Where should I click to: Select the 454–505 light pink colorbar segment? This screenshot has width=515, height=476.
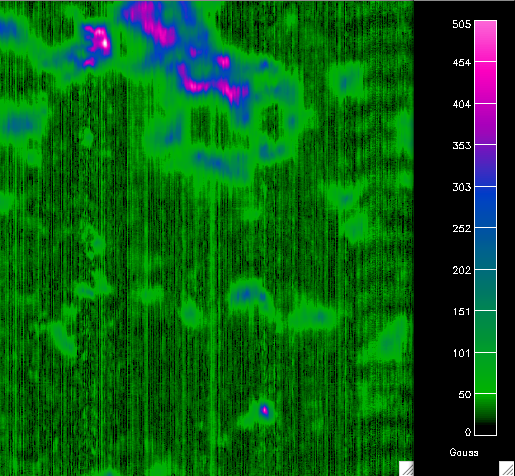click(x=485, y=41)
